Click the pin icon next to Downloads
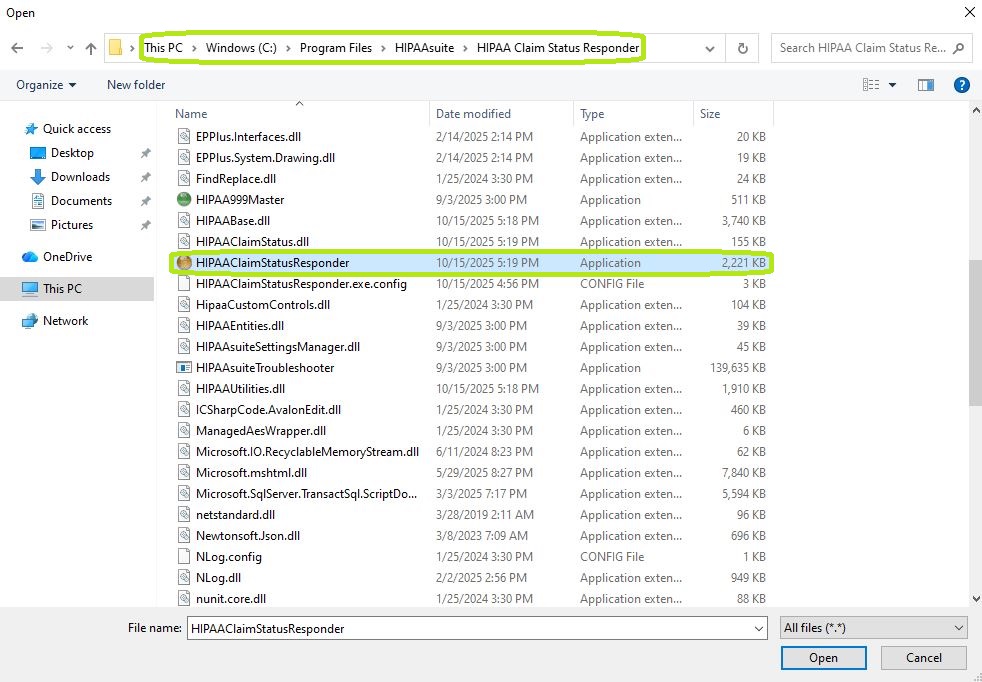This screenshot has height=682, width=982. pos(145,177)
